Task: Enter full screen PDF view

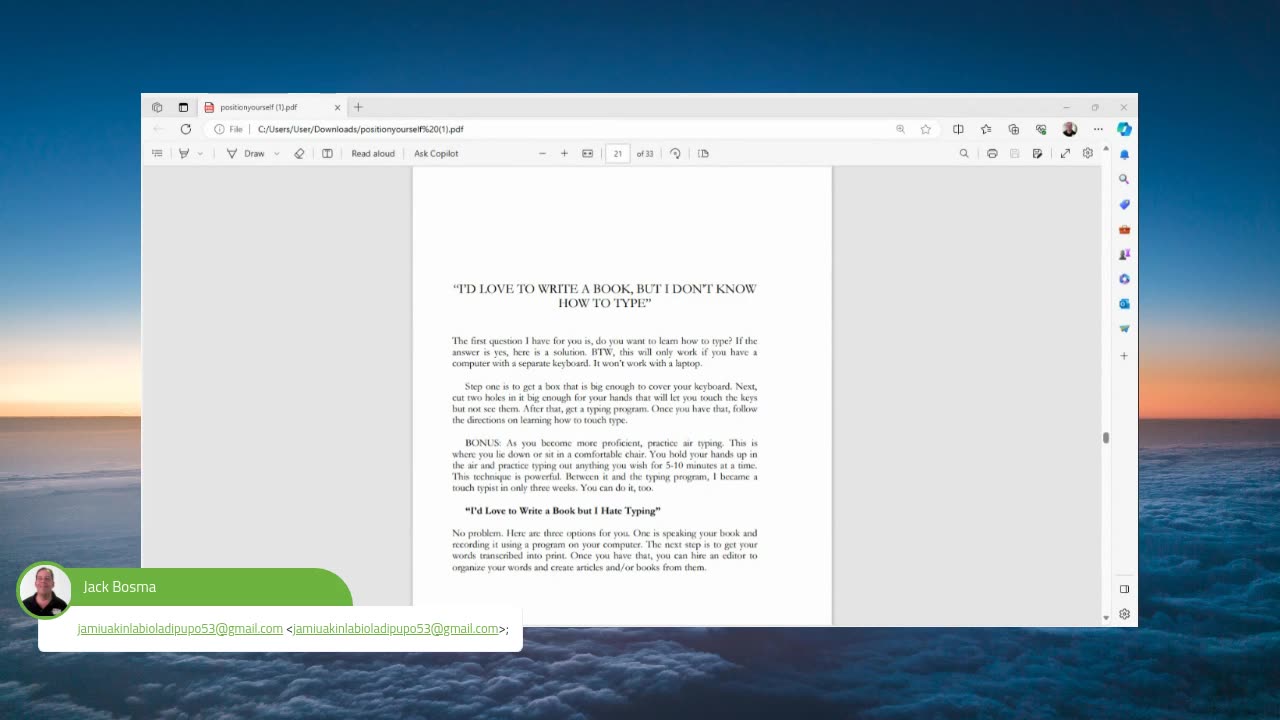Action: pyautogui.click(x=1065, y=153)
